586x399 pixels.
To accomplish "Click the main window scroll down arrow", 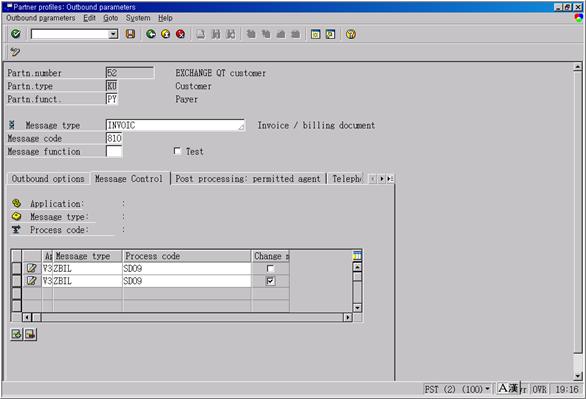I will [x=578, y=376].
